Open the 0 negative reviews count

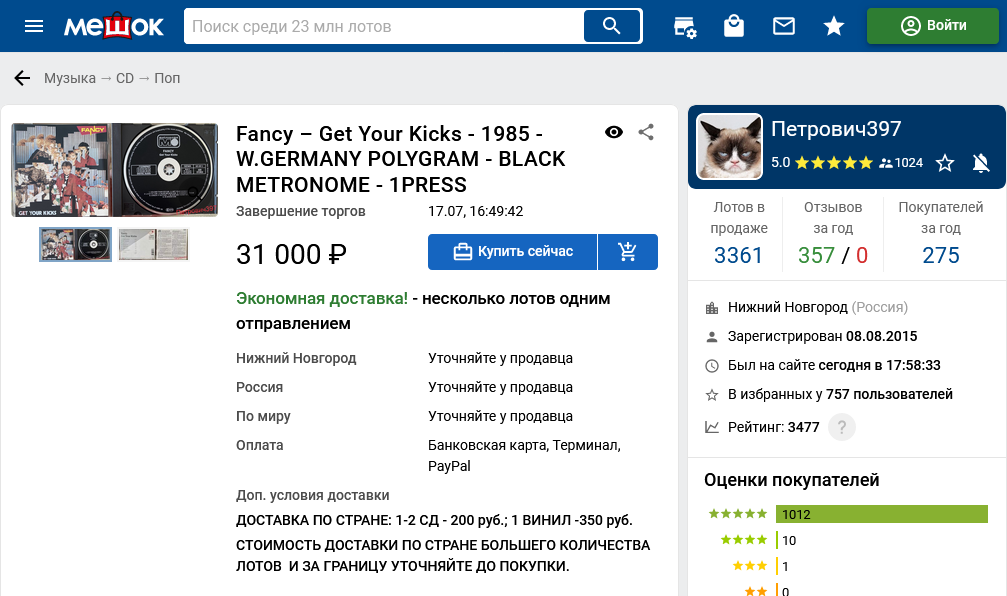tap(862, 256)
